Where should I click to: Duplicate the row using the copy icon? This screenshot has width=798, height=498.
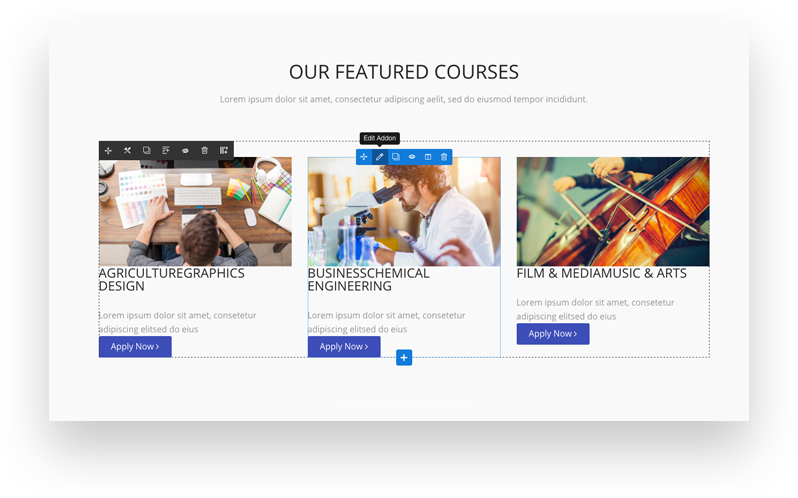(147, 151)
